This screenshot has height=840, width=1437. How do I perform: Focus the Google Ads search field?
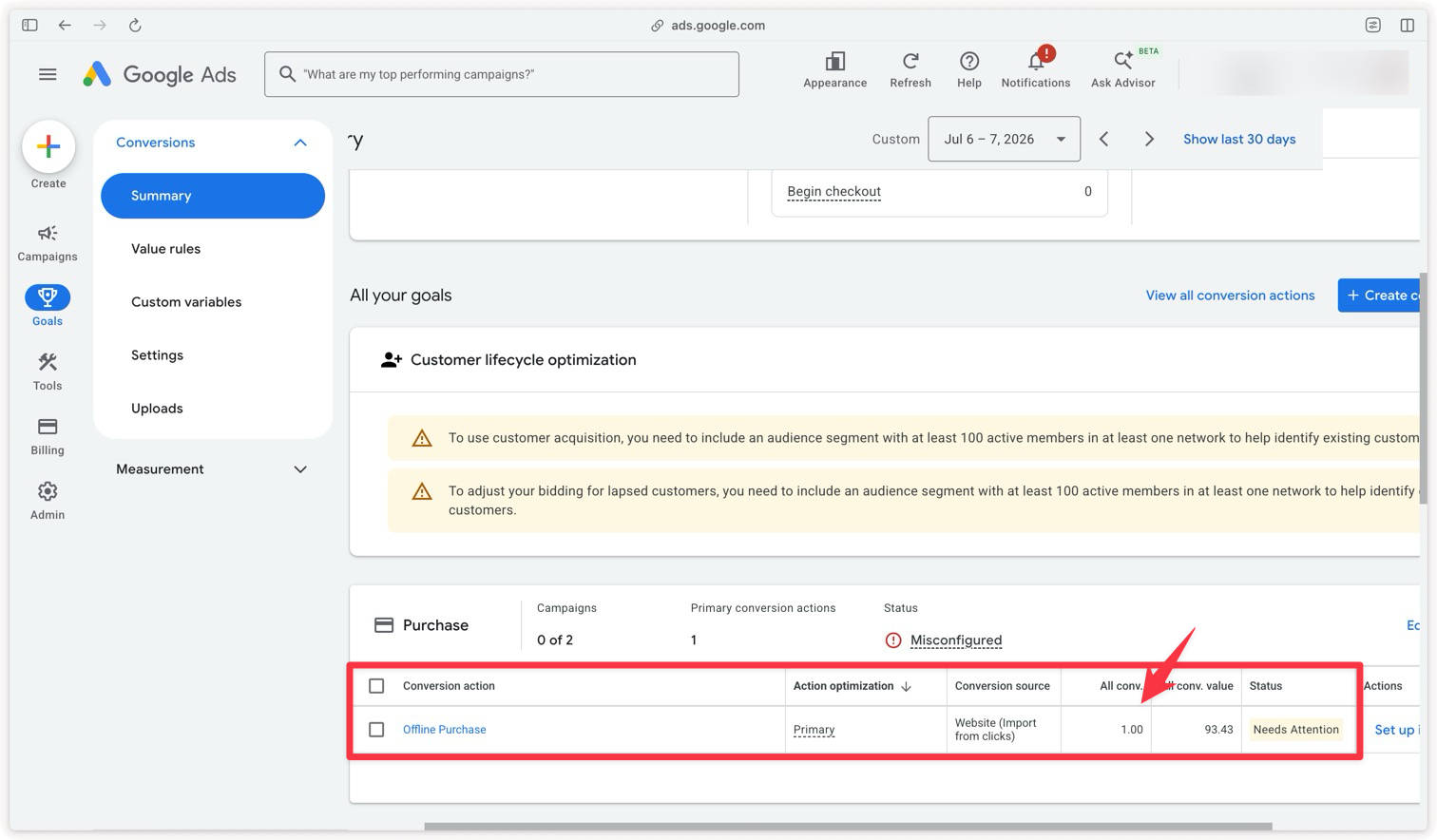[502, 74]
